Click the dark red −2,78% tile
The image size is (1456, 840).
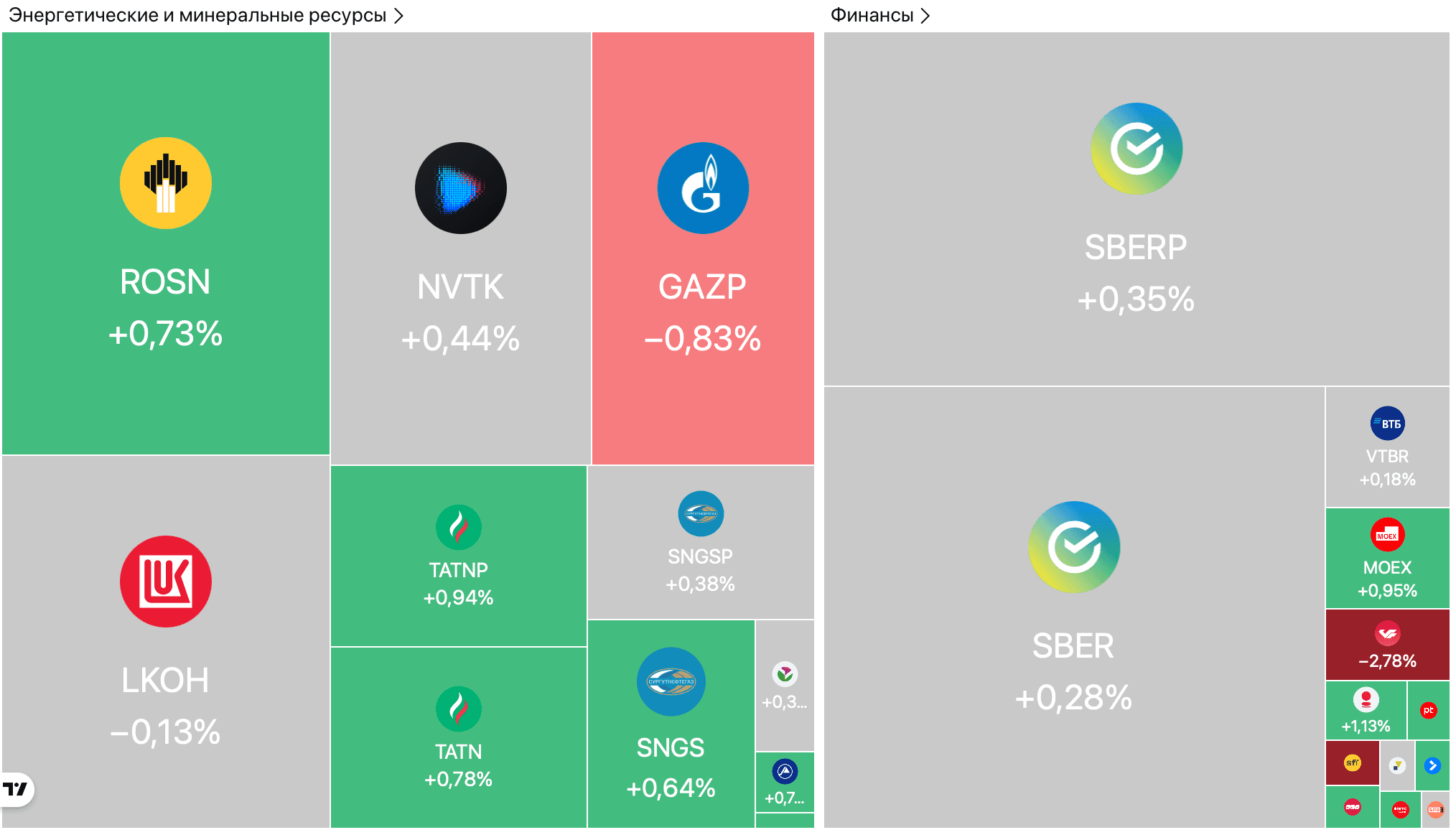(1388, 645)
